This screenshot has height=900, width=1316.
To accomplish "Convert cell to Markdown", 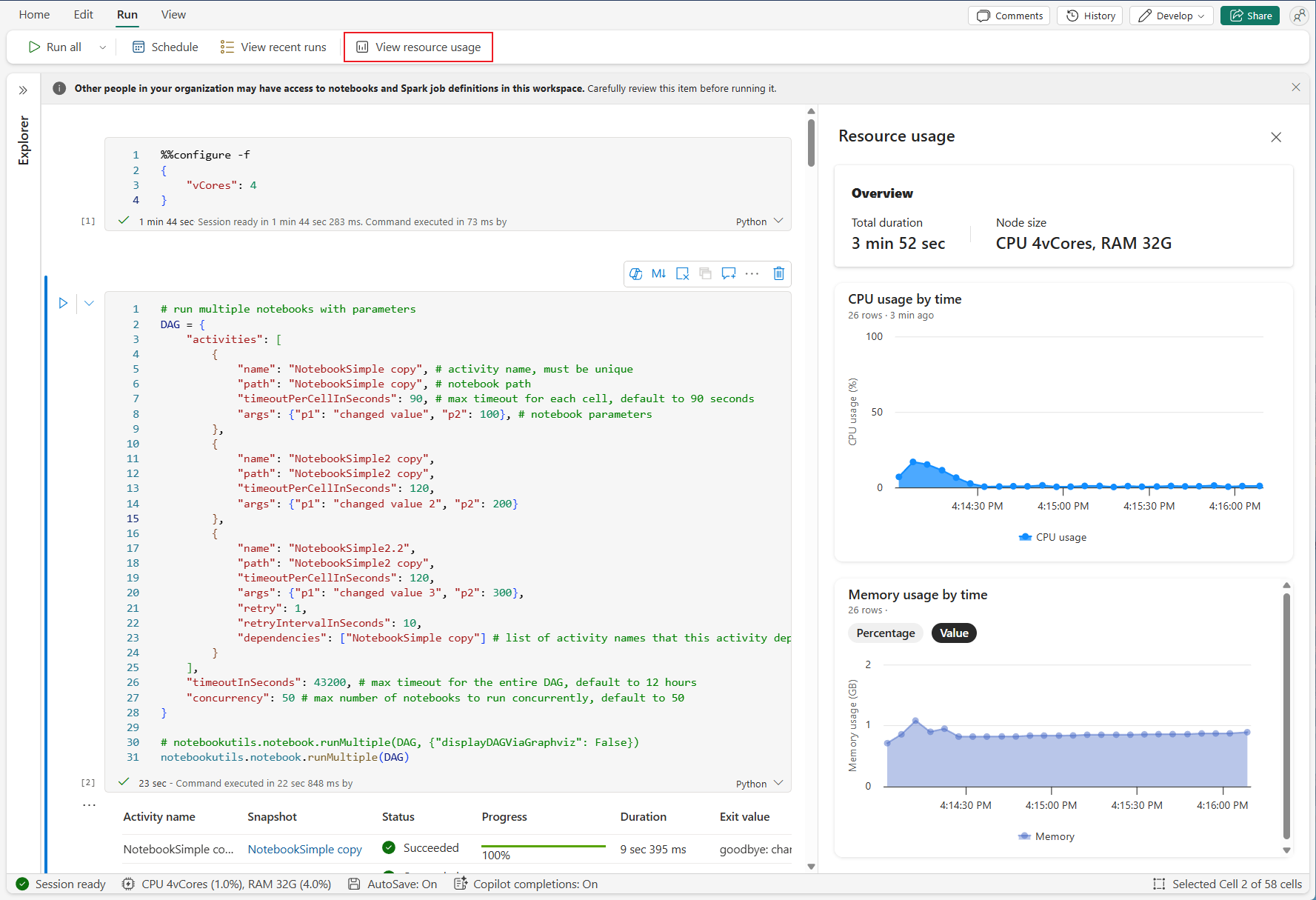I will (658, 273).
